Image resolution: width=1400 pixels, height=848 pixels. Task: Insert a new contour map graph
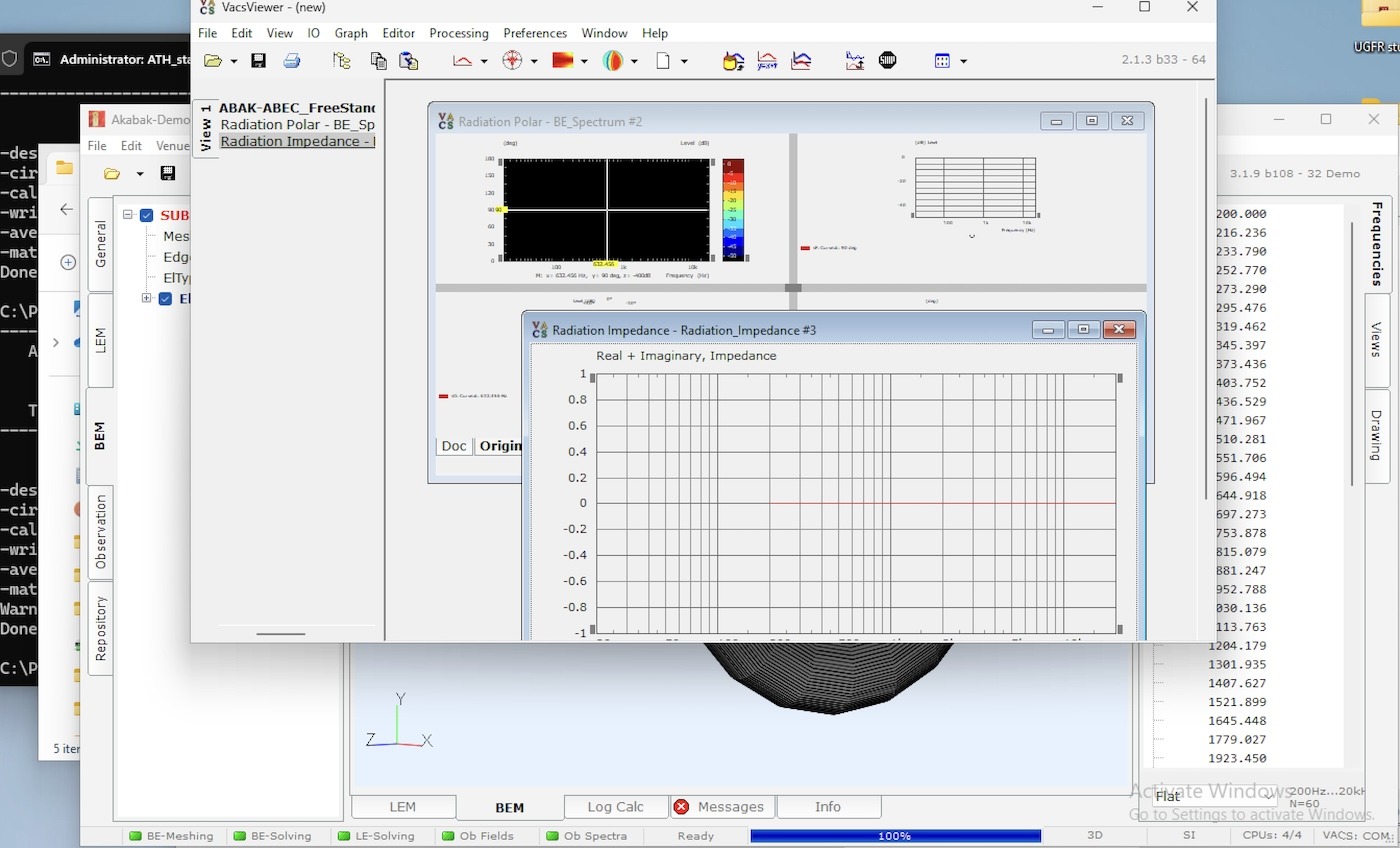pyautogui.click(x=562, y=61)
